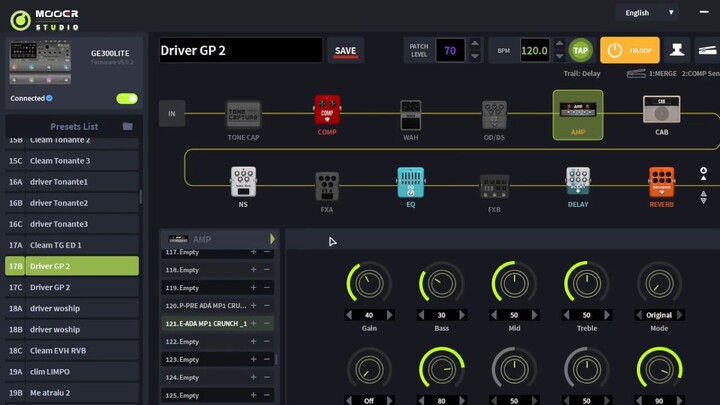Click the expression pedal icon at top right
Viewport: 720px width, 405px height.
click(x=708, y=50)
